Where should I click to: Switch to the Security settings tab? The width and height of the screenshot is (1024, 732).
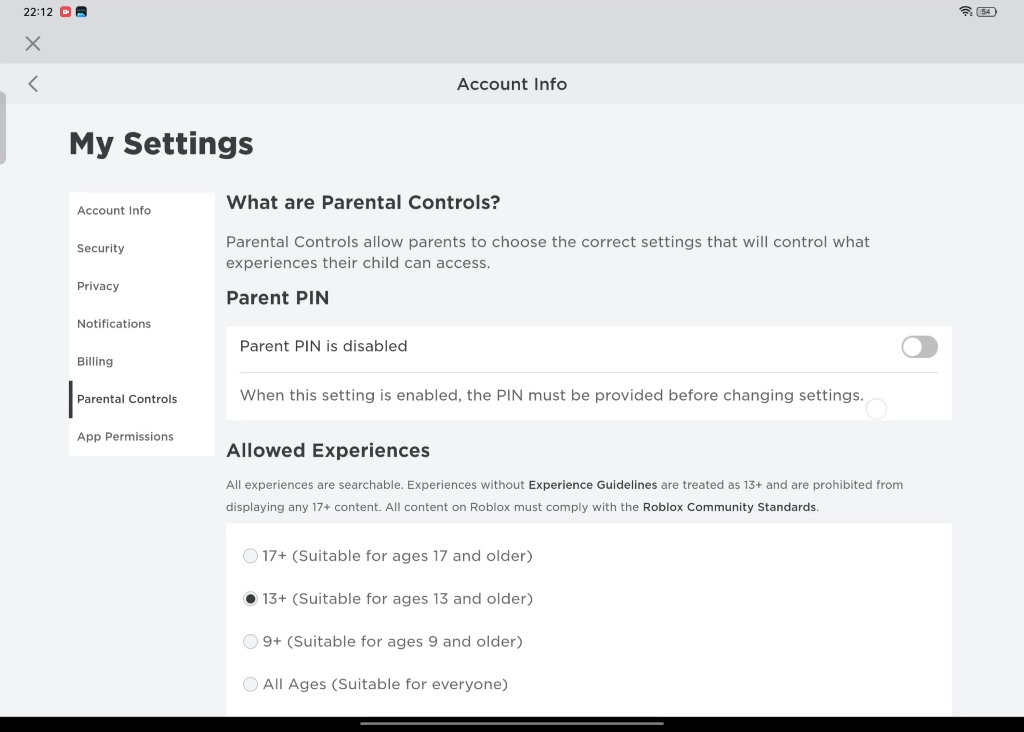[101, 249]
